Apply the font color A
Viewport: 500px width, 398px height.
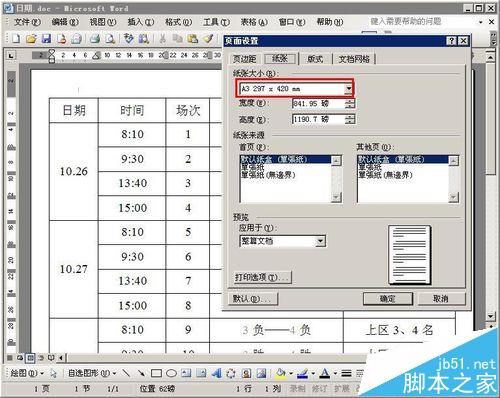[x=324, y=373]
